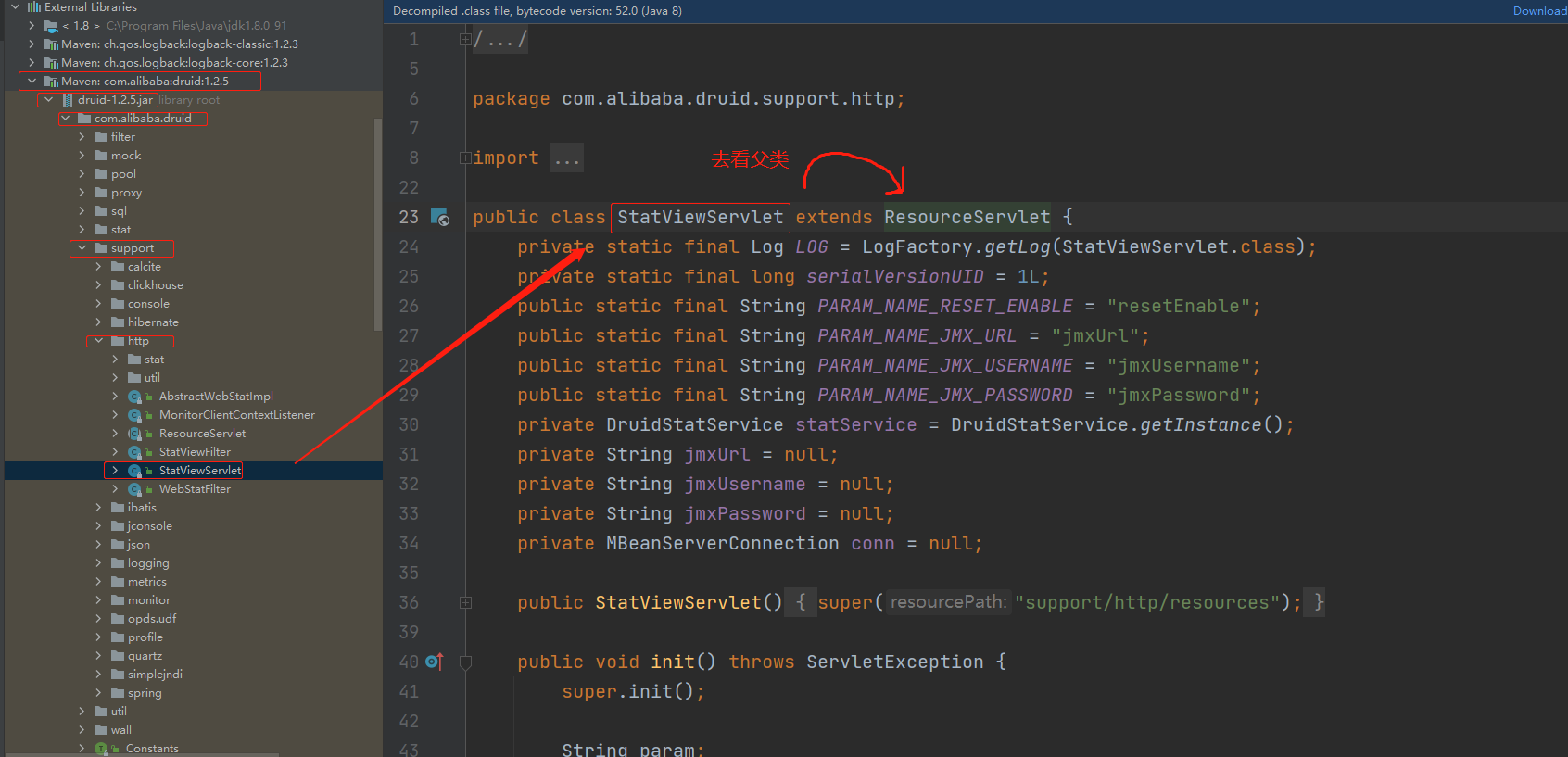This screenshot has width=1568, height=757.
Task: Click the StatViewServlet class icon in tree
Action: [x=135, y=471]
